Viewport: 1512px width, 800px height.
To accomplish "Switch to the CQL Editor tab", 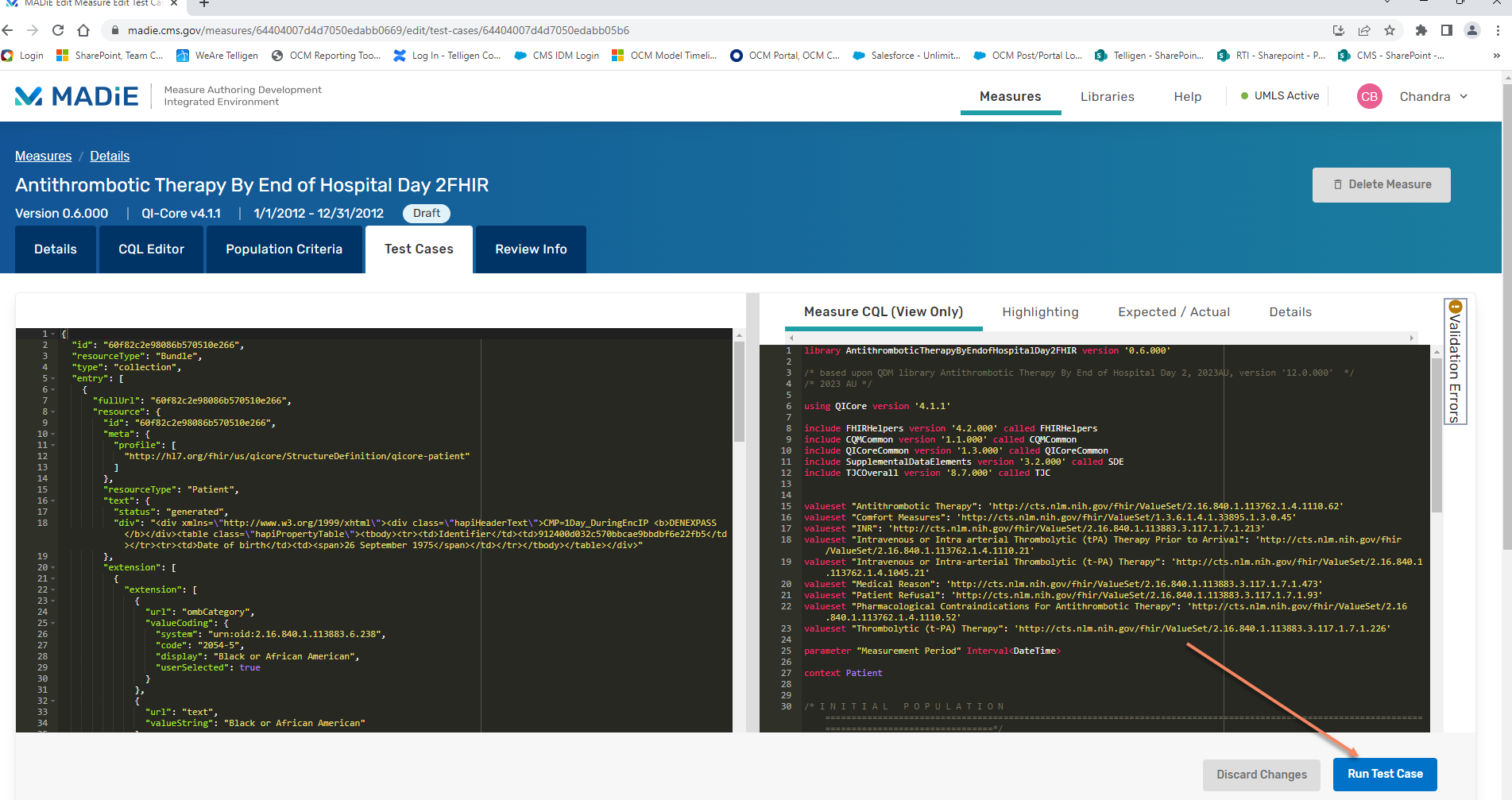I will pyautogui.click(x=151, y=249).
